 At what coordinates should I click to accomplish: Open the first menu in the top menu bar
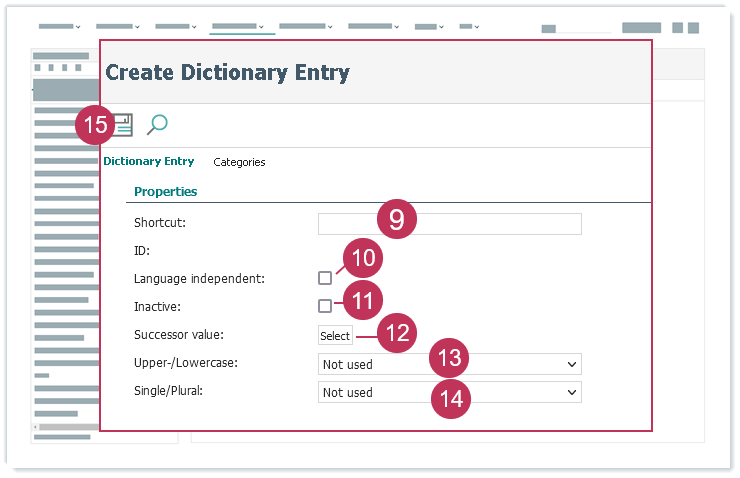[x=60, y=27]
